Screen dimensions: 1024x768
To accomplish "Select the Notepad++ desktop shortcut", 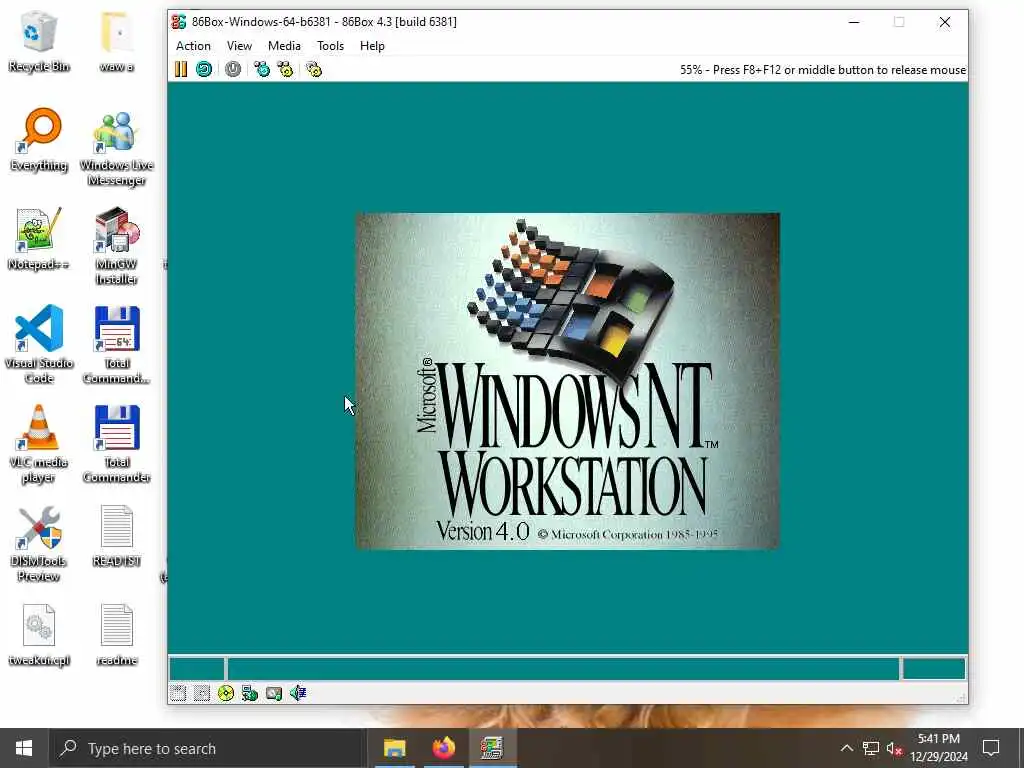I will [x=39, y=240].
